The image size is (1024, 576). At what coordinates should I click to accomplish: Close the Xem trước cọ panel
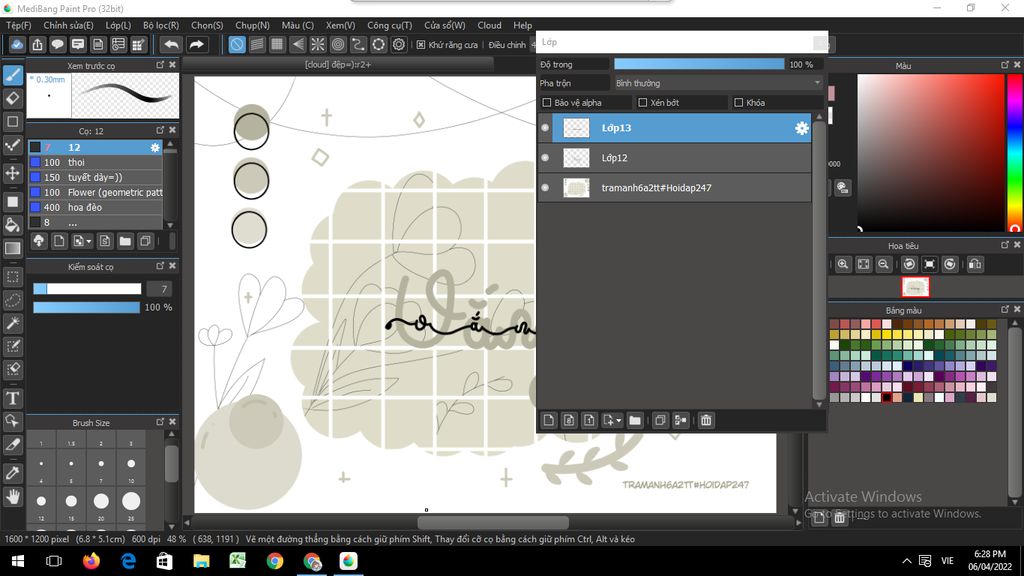point(172,65)
